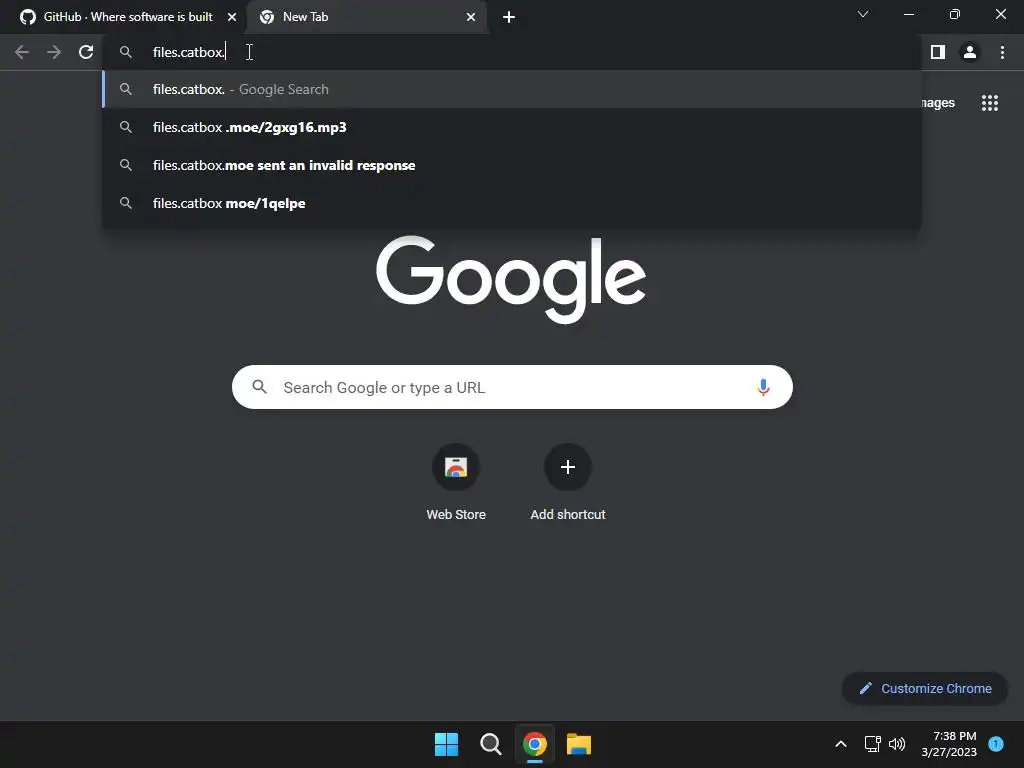
Task: Minimize the Chrome window
Action: tap(908, 14)
